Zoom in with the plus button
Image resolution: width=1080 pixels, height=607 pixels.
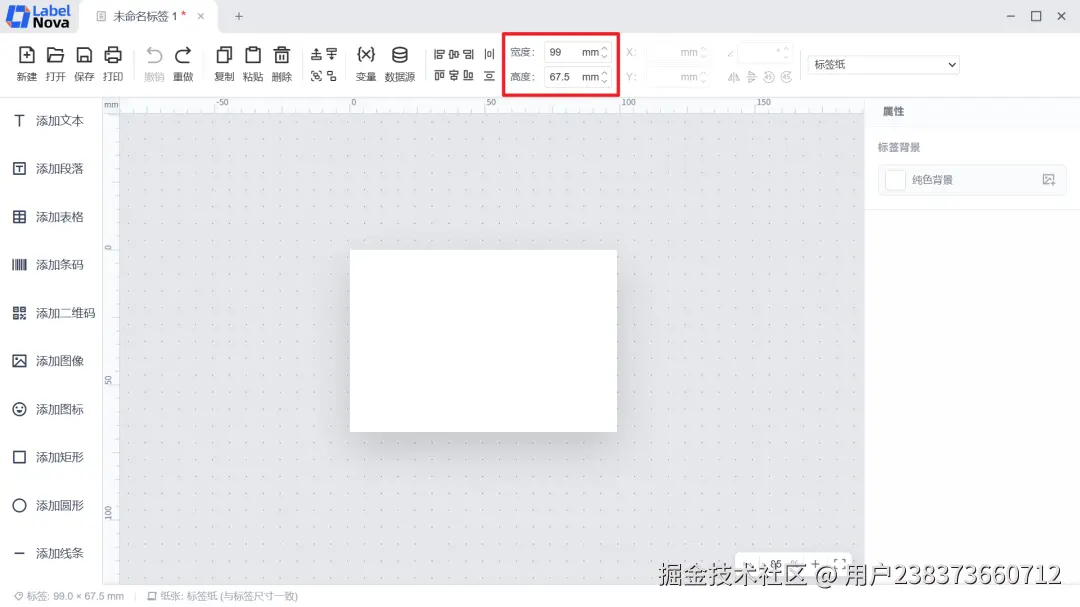[x=816, y=564]
